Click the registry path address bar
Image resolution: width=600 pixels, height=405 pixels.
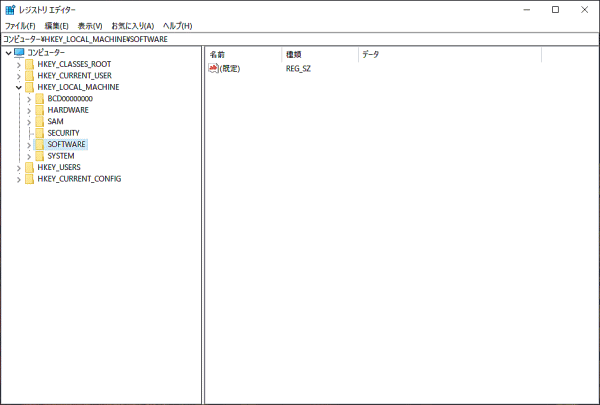tap(300, 39)
